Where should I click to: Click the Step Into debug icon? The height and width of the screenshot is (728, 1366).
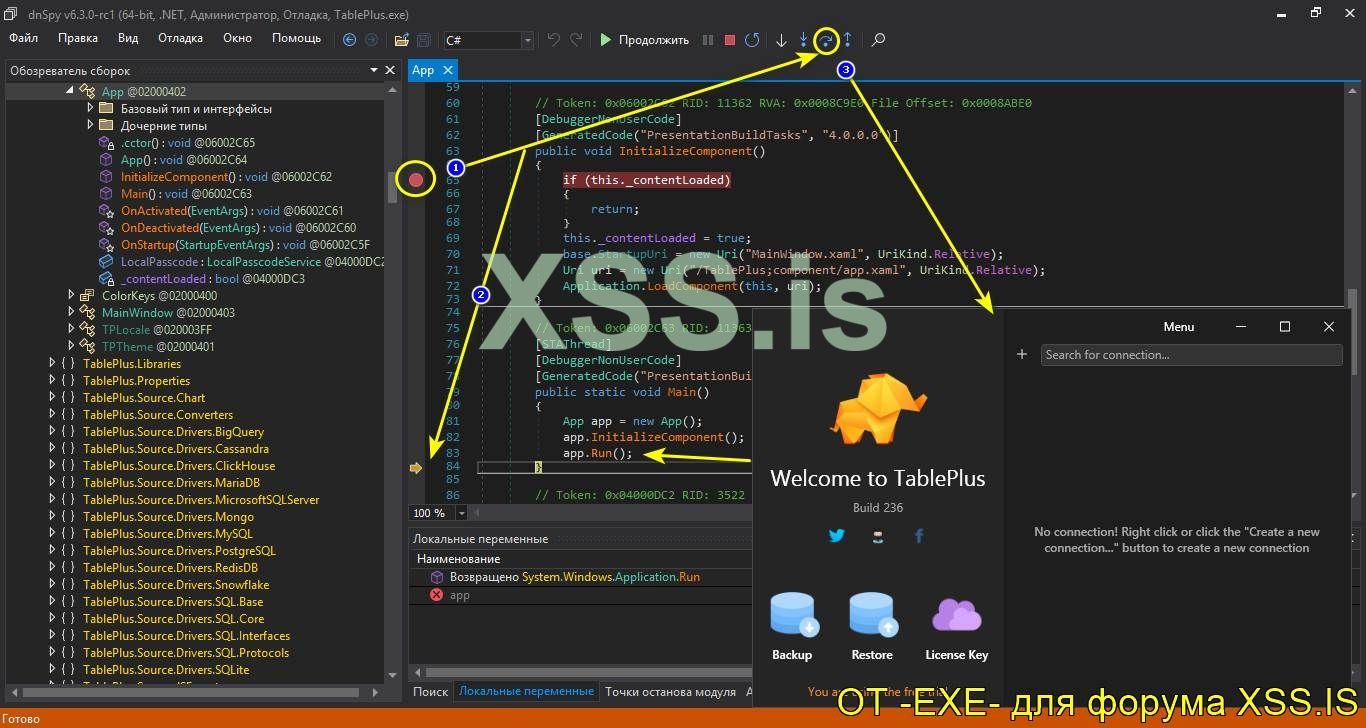click(x=803, y=40)
